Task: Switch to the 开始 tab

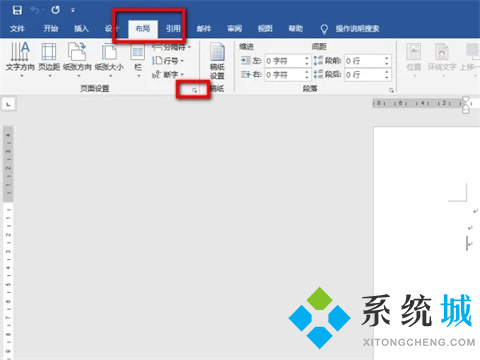Action: pos(51,29)
